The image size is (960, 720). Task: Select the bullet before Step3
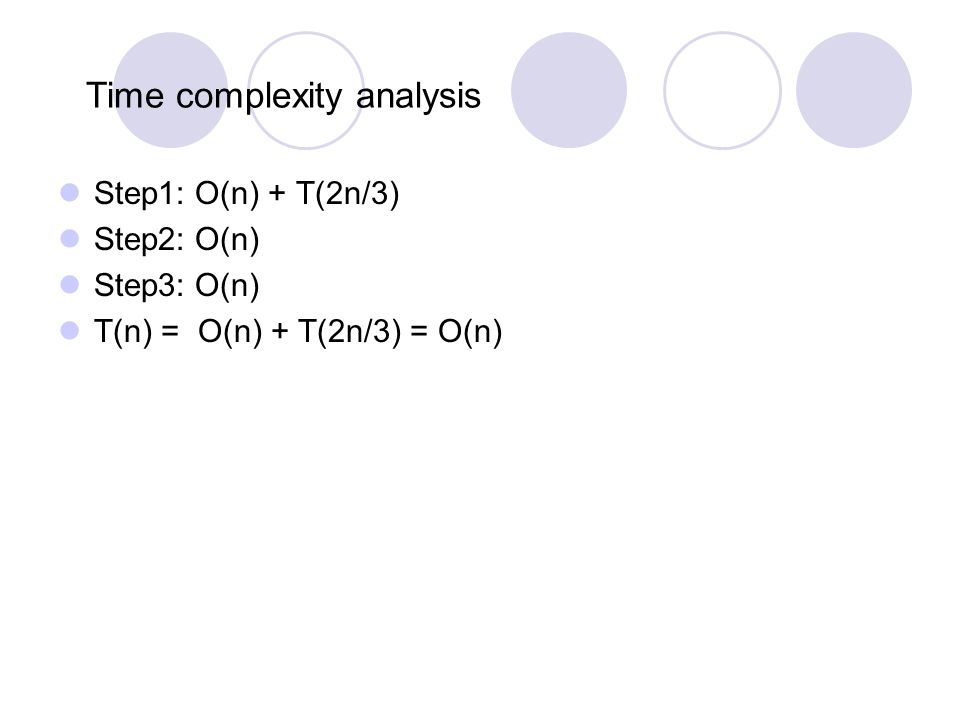tap(70, 284)
